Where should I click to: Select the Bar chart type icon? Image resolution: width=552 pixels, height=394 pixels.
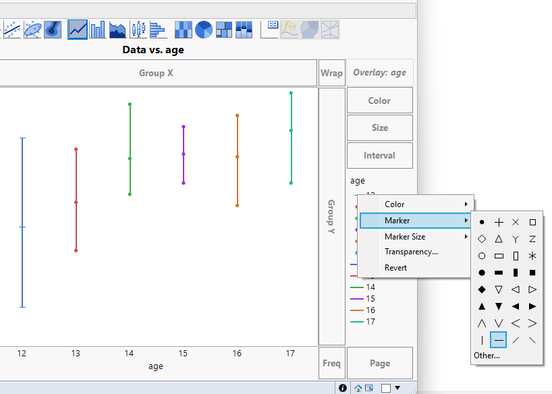tap(98, 30)
